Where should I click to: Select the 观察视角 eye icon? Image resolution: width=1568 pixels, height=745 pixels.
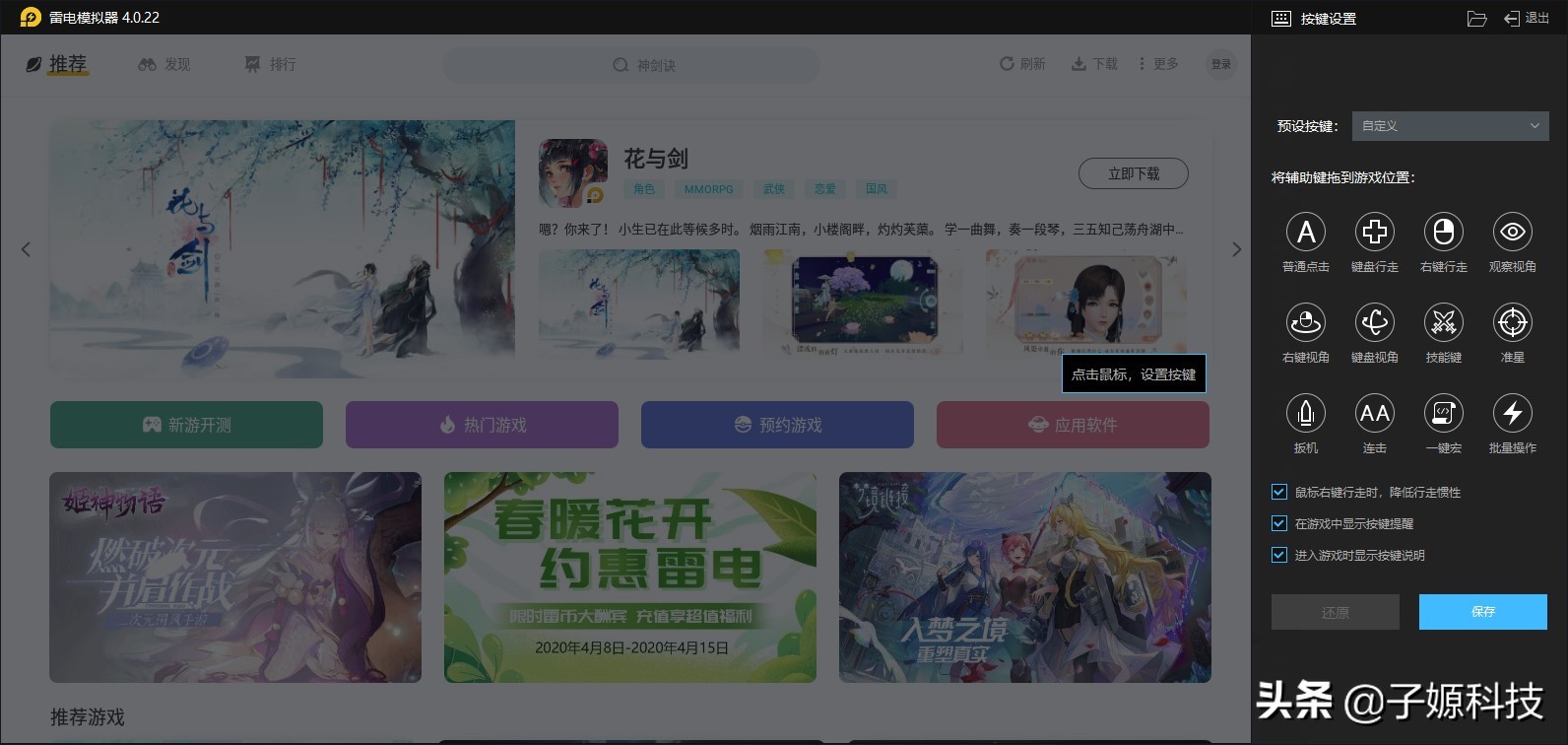click(1513, 232)
